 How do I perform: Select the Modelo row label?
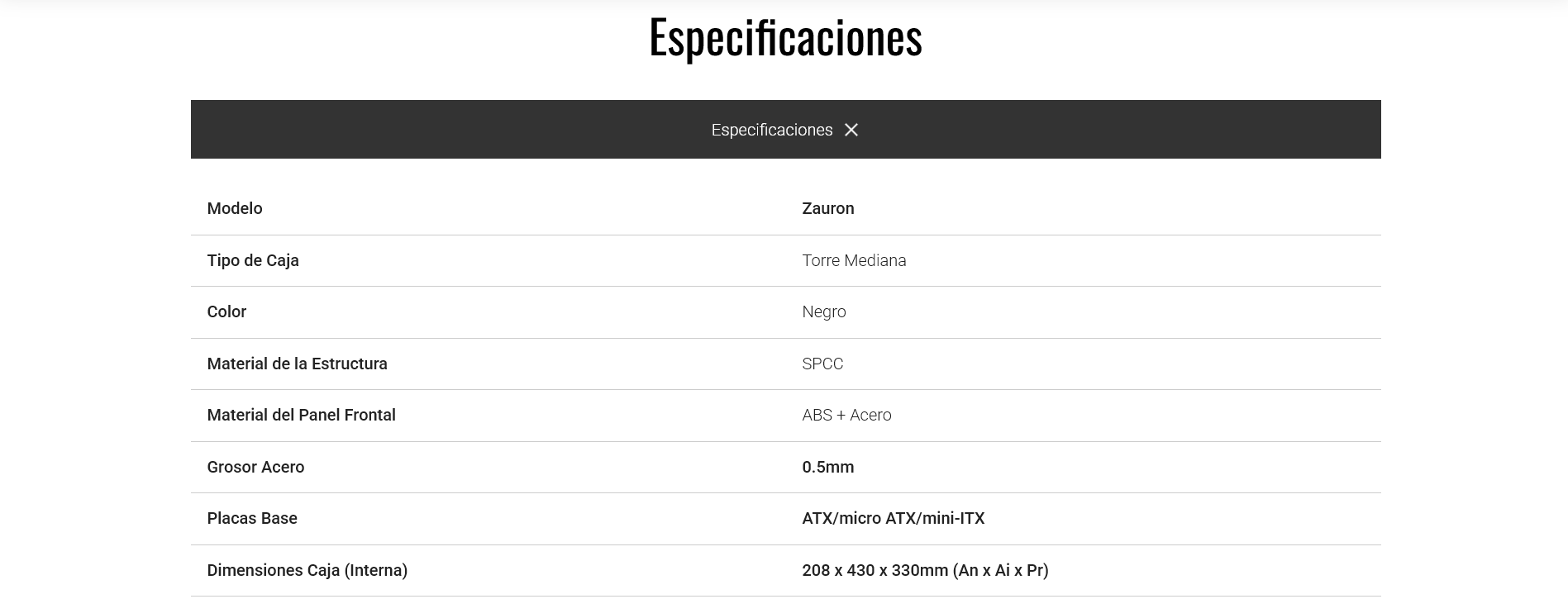(235, 208)
